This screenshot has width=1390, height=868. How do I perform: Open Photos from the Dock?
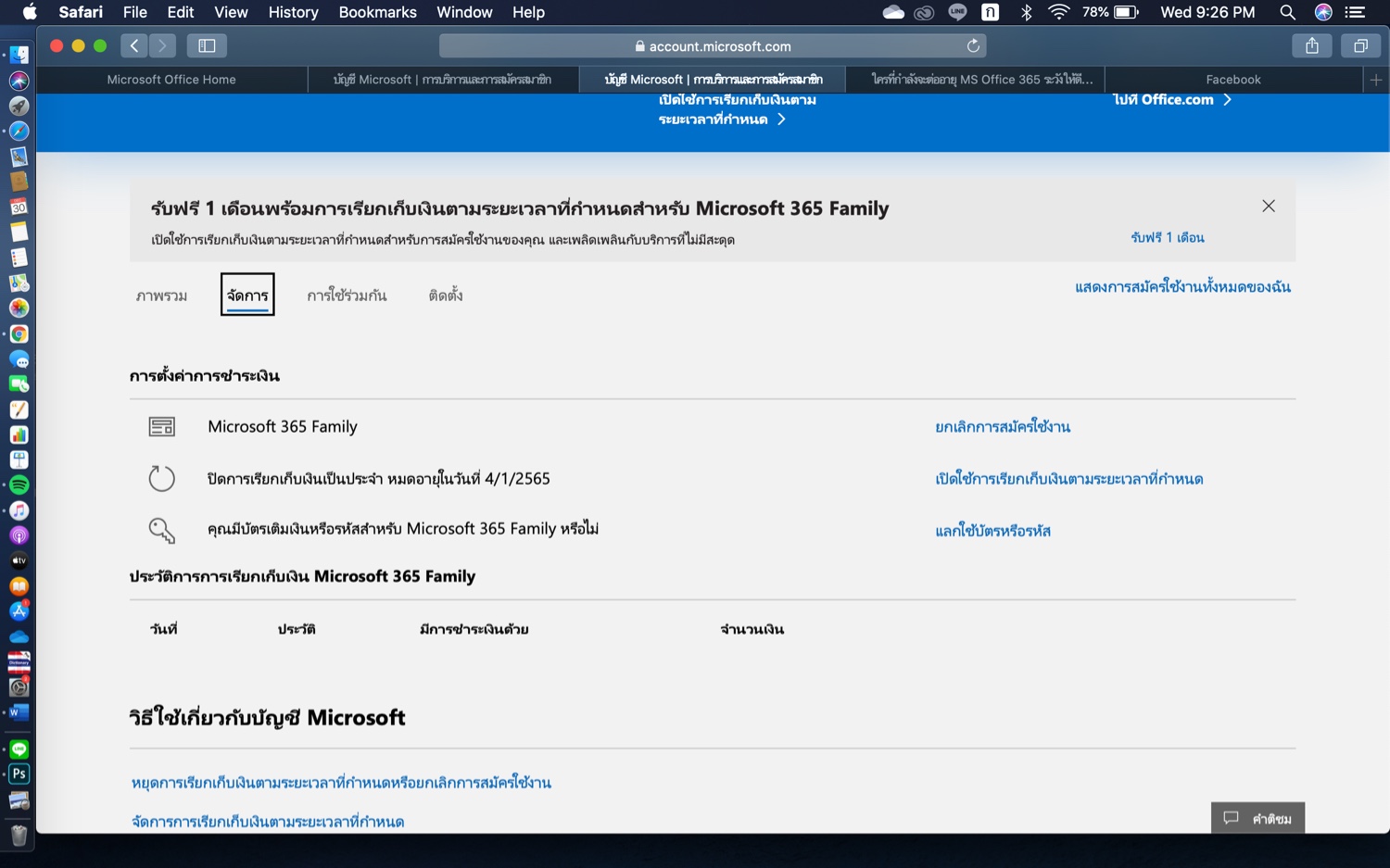click(19, 308)
